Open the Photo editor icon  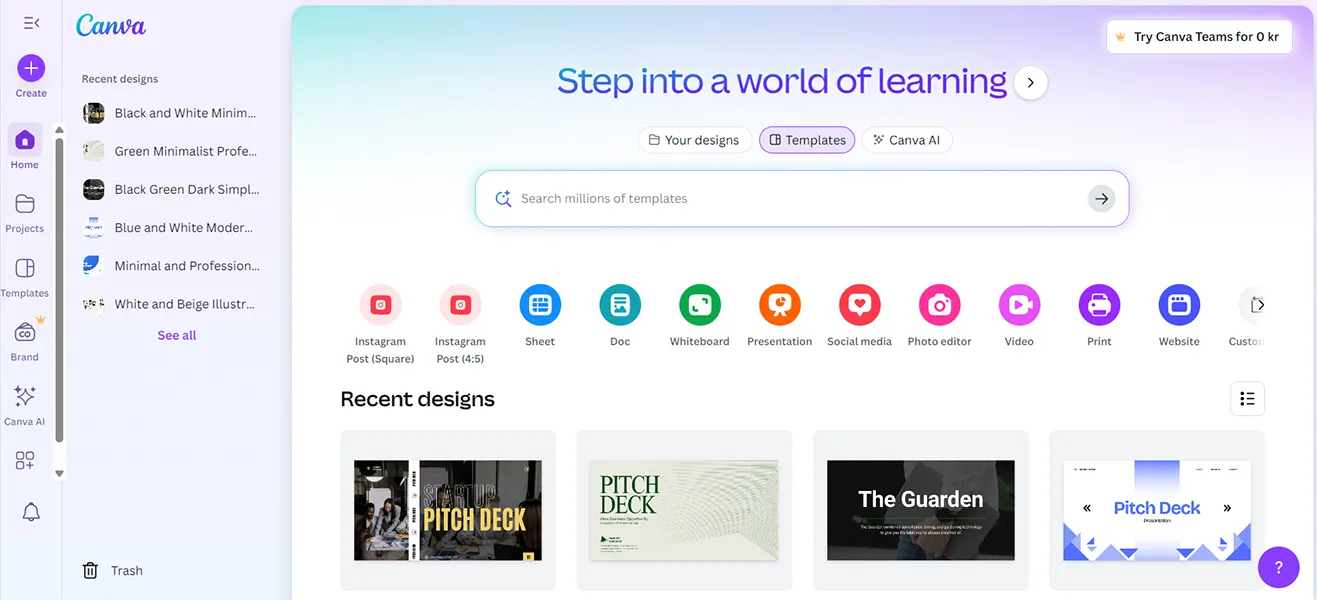[x=939, y=305]
